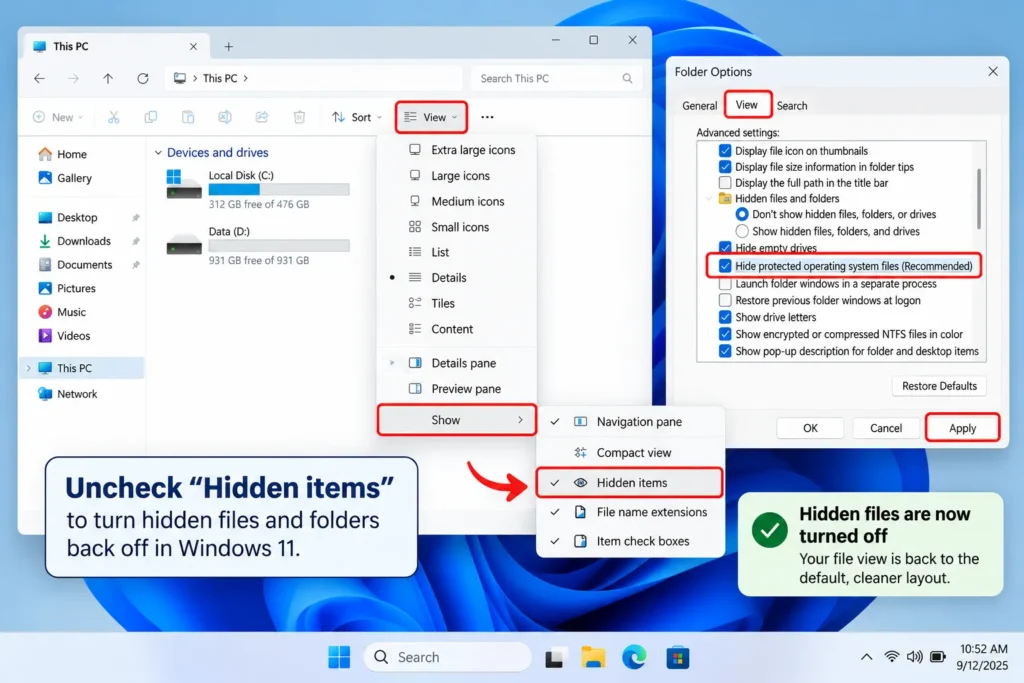Add a new Explorer tab
Image resolution: width=1024 pixels, height=683 pixels.
(x=229, y=46)
